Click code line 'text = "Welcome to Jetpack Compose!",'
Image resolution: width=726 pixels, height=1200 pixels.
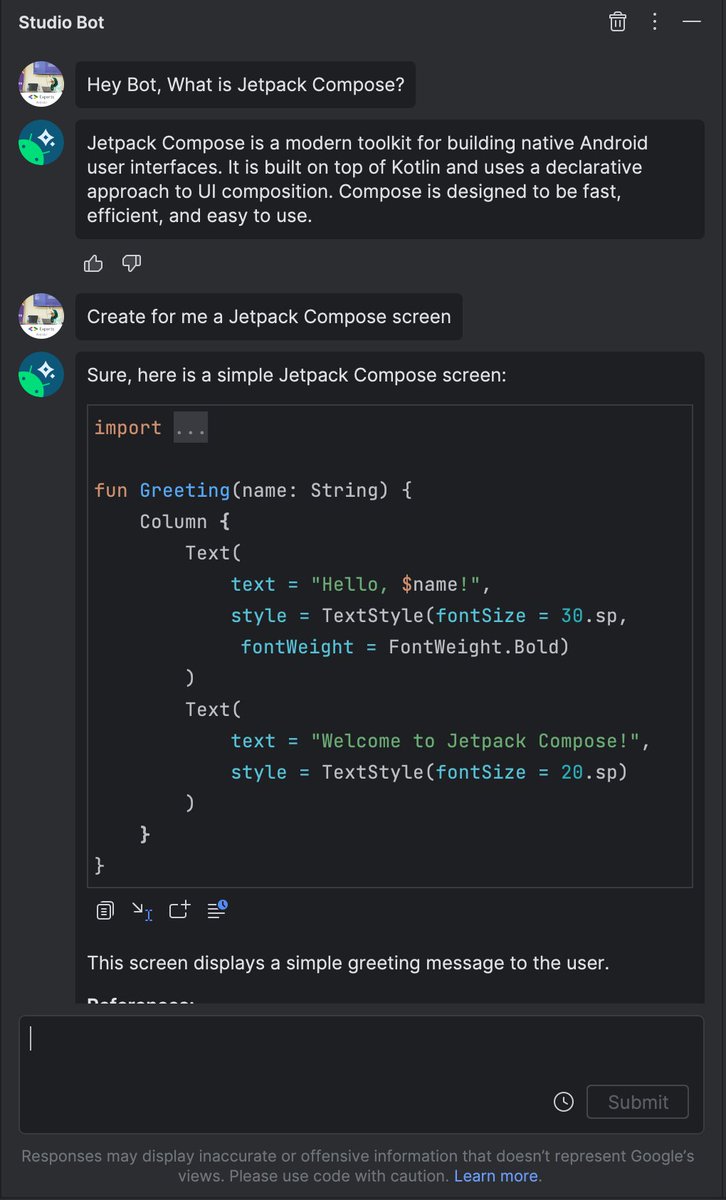tap(441, 741)
